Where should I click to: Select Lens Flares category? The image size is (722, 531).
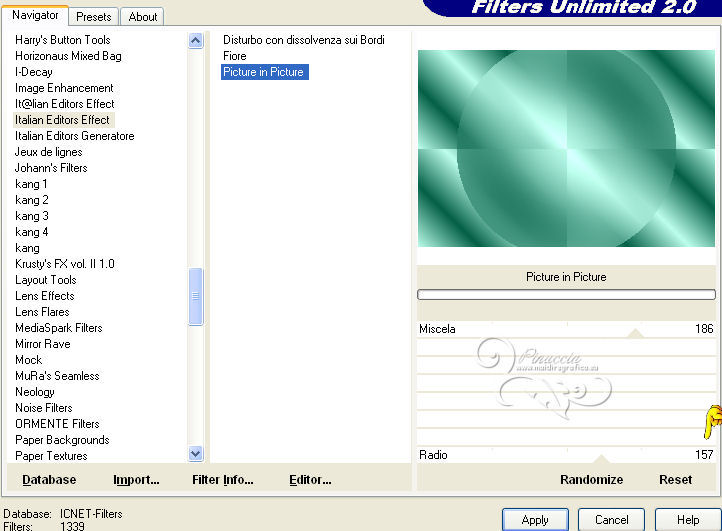(42, 312)
